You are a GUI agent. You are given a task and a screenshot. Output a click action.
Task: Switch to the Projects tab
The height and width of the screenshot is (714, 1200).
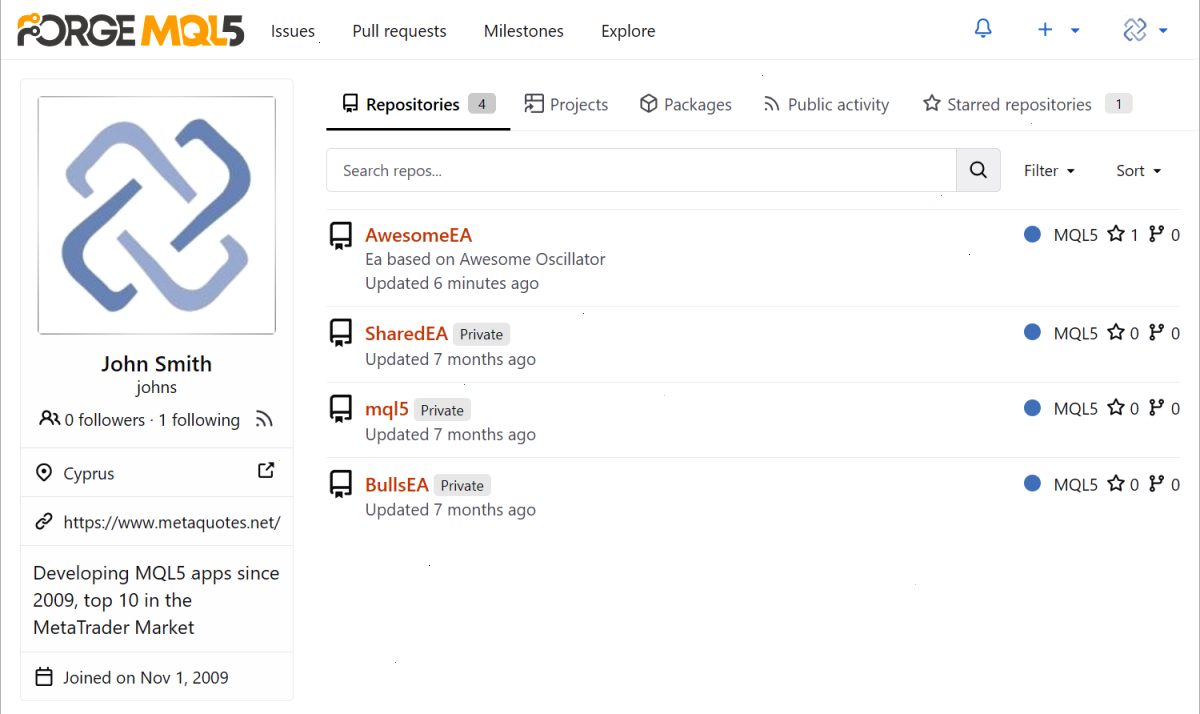click(x=566, y=104)
